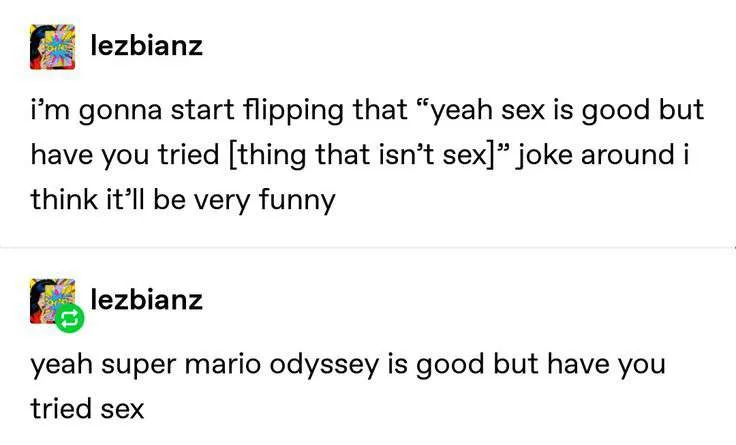Open the lezbianz username on the original post
This screenshot has height=445, width=736.
point(146,46)
